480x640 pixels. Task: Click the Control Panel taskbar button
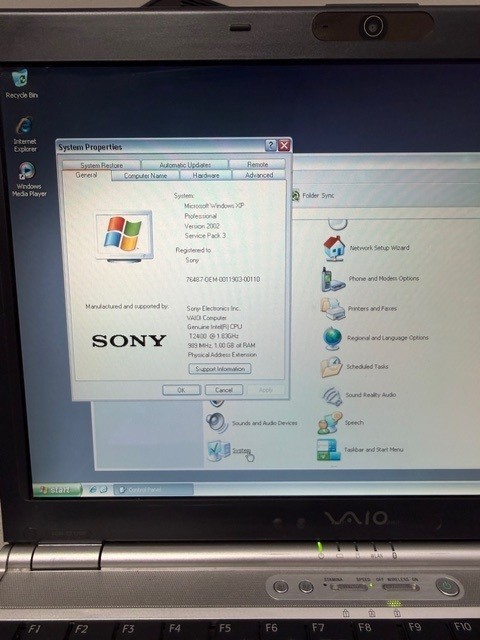153,489
